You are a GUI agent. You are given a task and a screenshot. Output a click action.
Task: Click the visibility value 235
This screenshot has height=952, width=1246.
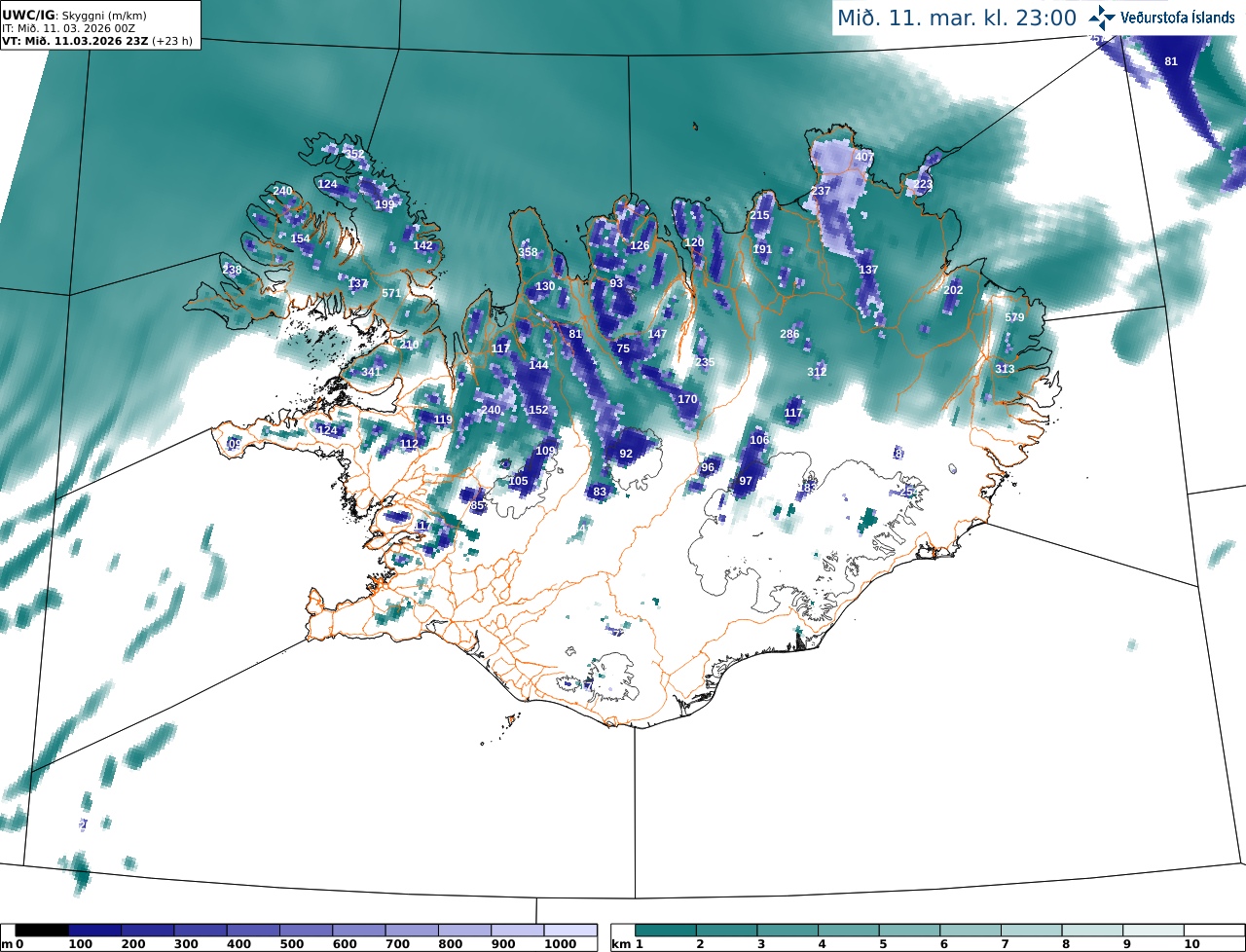[x=705, y=362]
